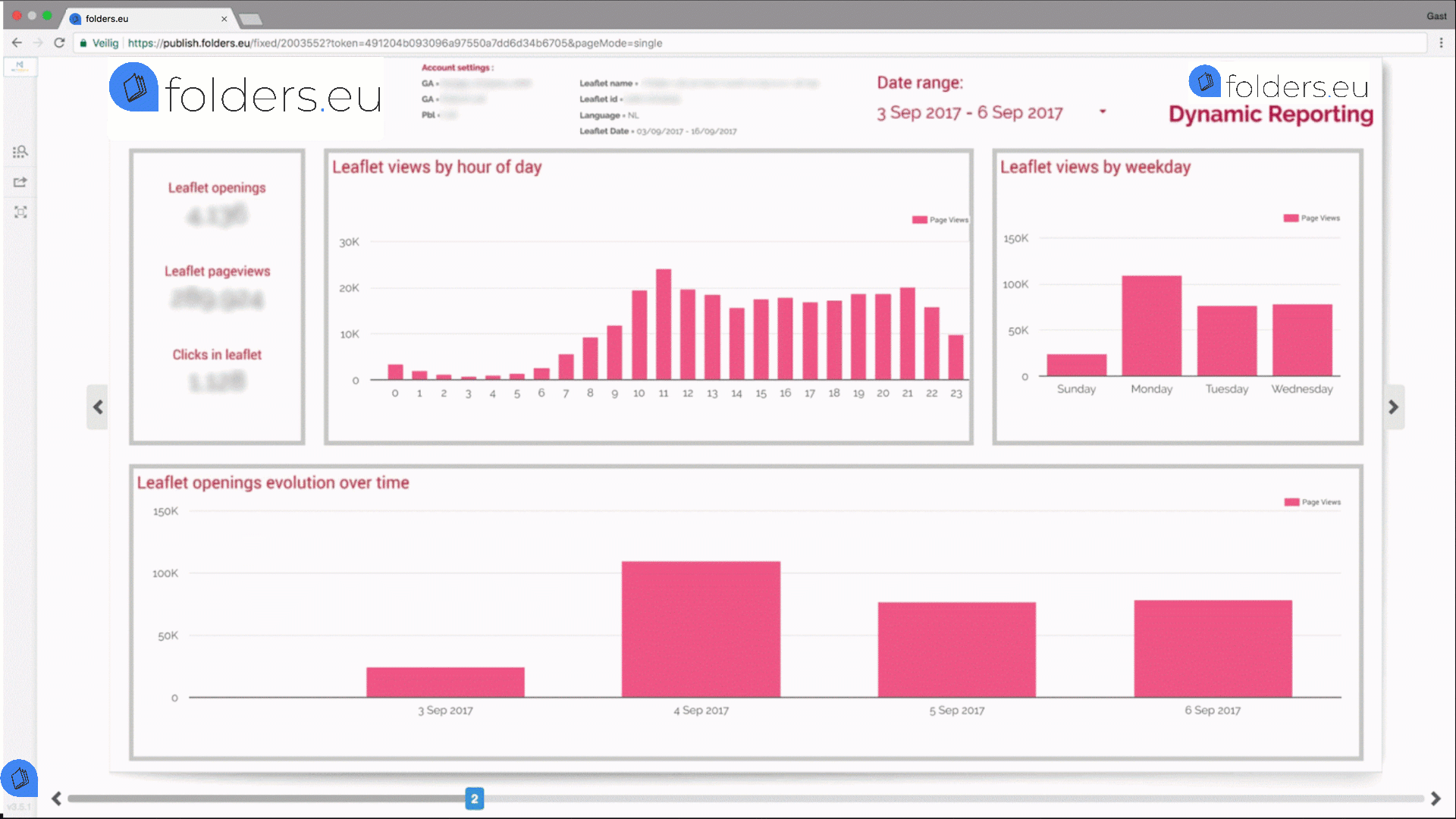Click the sidebar logo thumbnail at top
This screenshot has width=1456, height=819.
20,67
